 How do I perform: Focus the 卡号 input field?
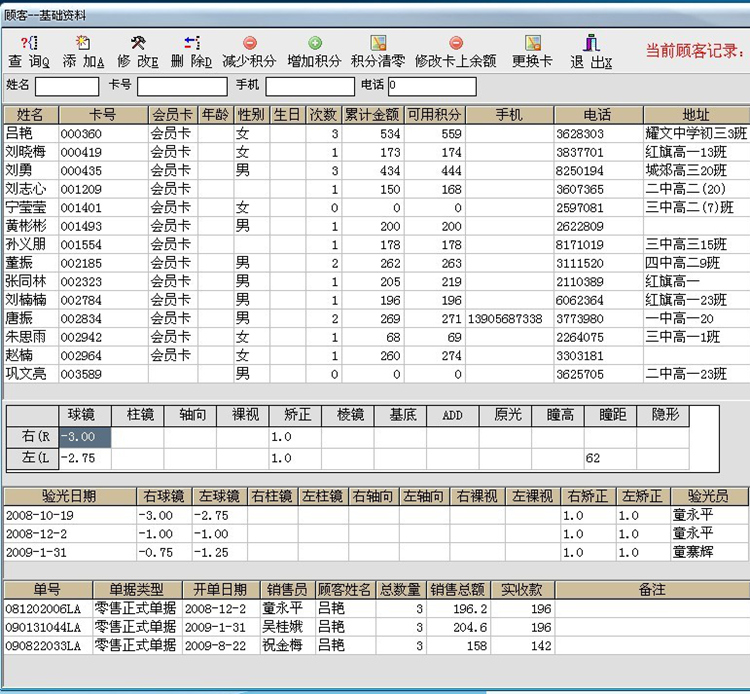tap(170, 86)
